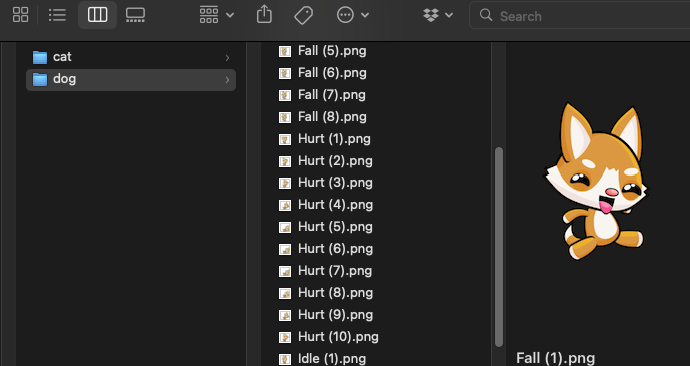The height and width of the screenshot is (366, 690).
Task: Click the Hurt (10).png file icon
Action: (285, 337)
